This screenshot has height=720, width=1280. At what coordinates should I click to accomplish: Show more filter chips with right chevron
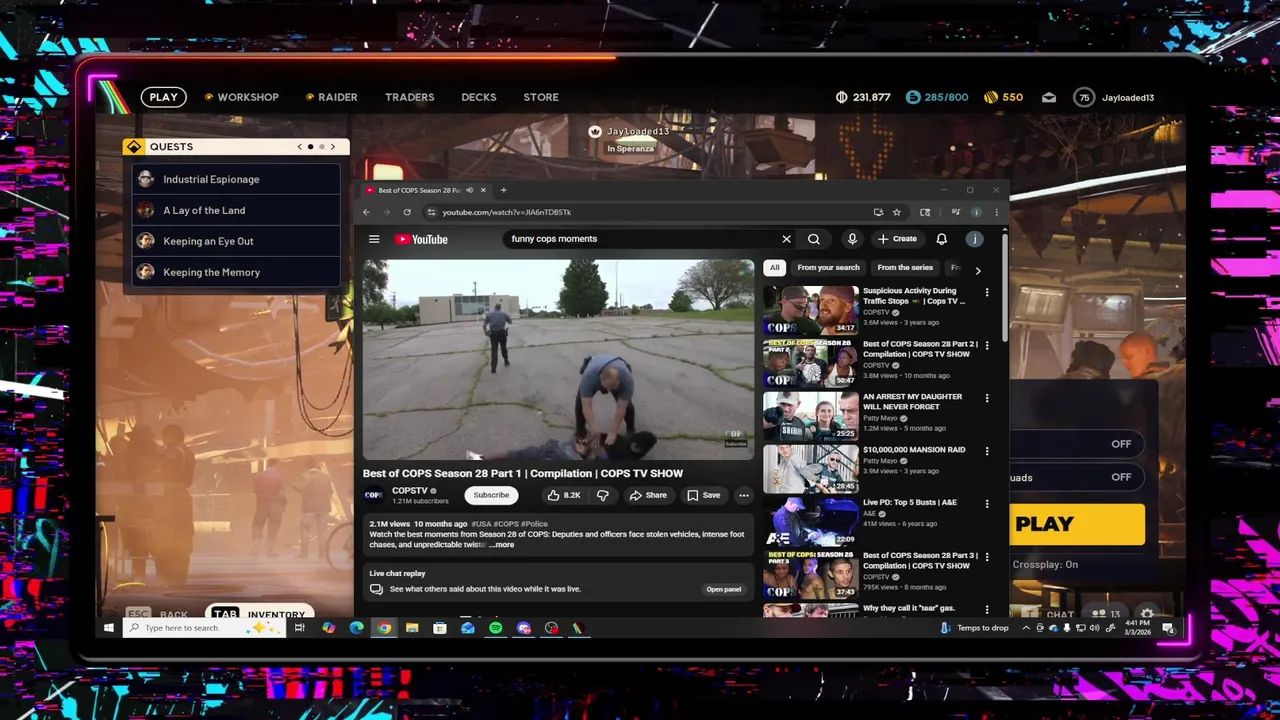pos(977,269)
